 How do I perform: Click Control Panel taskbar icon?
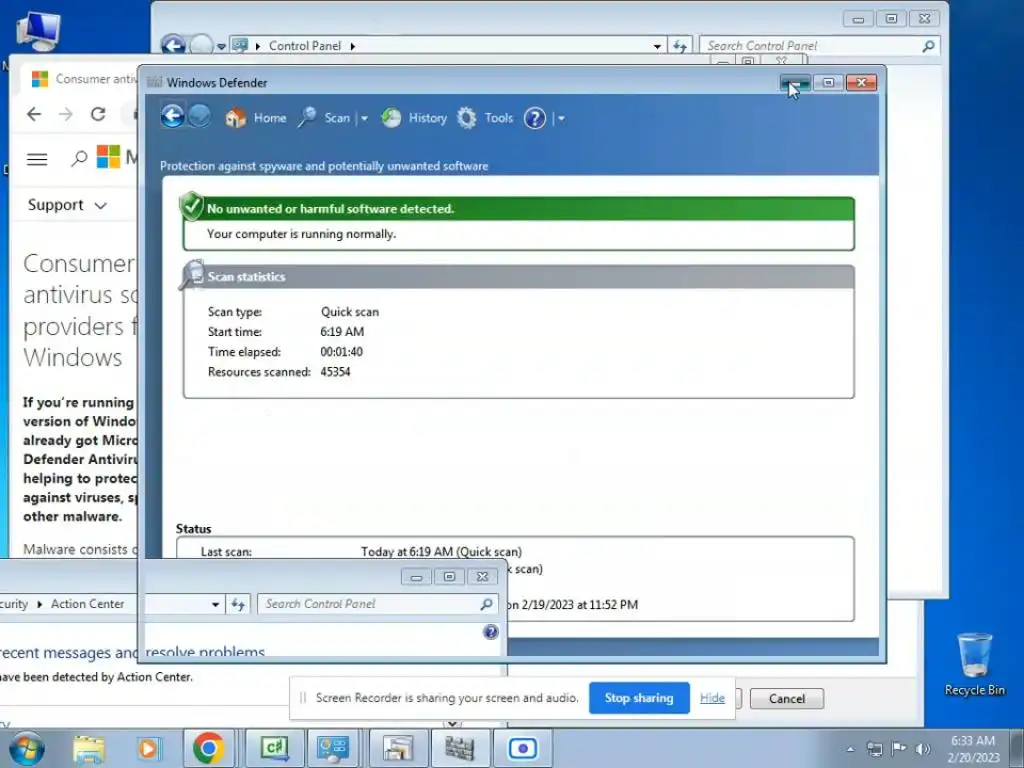point(332,748)
